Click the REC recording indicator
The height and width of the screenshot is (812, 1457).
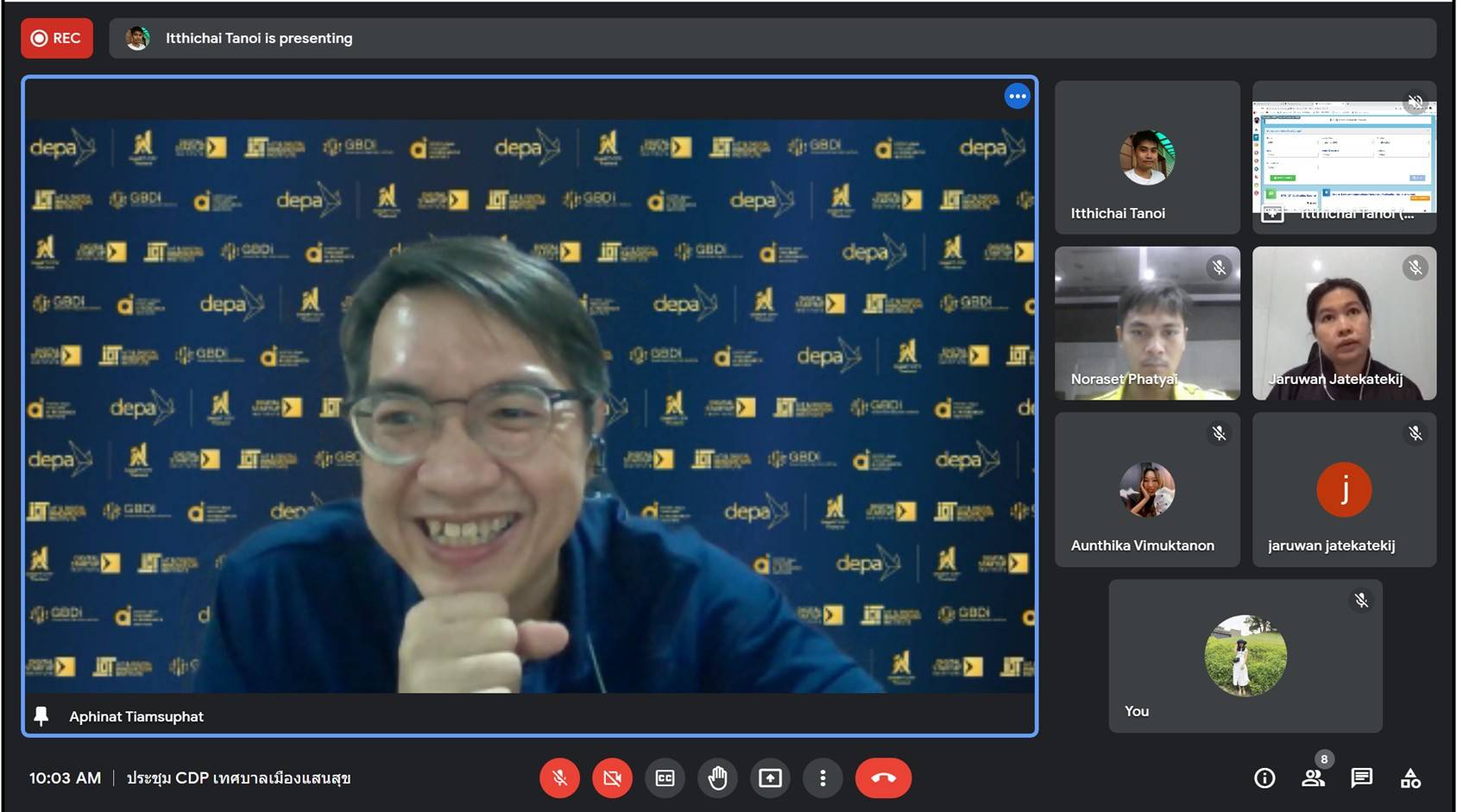(57, 38)
